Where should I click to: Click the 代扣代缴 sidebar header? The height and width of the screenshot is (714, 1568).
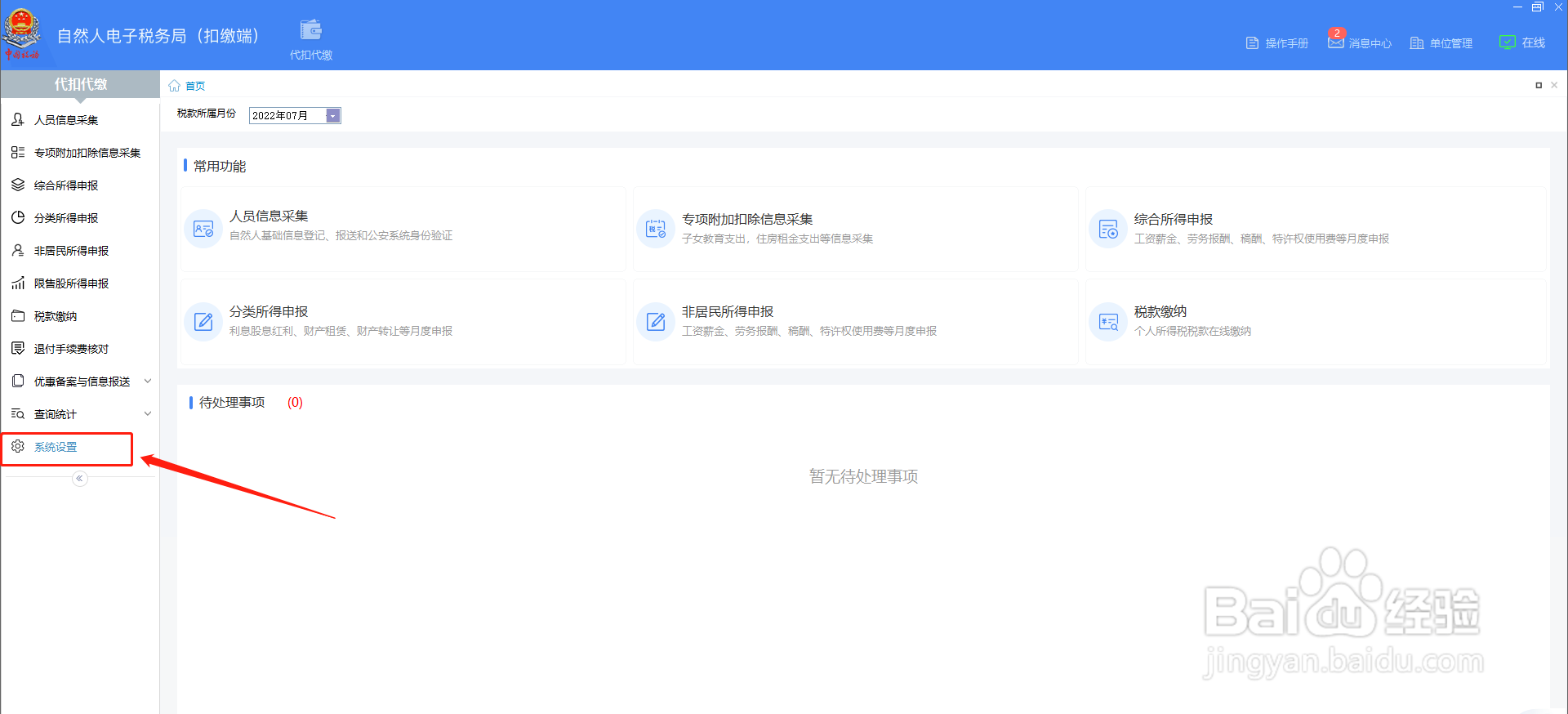(80, 84)
